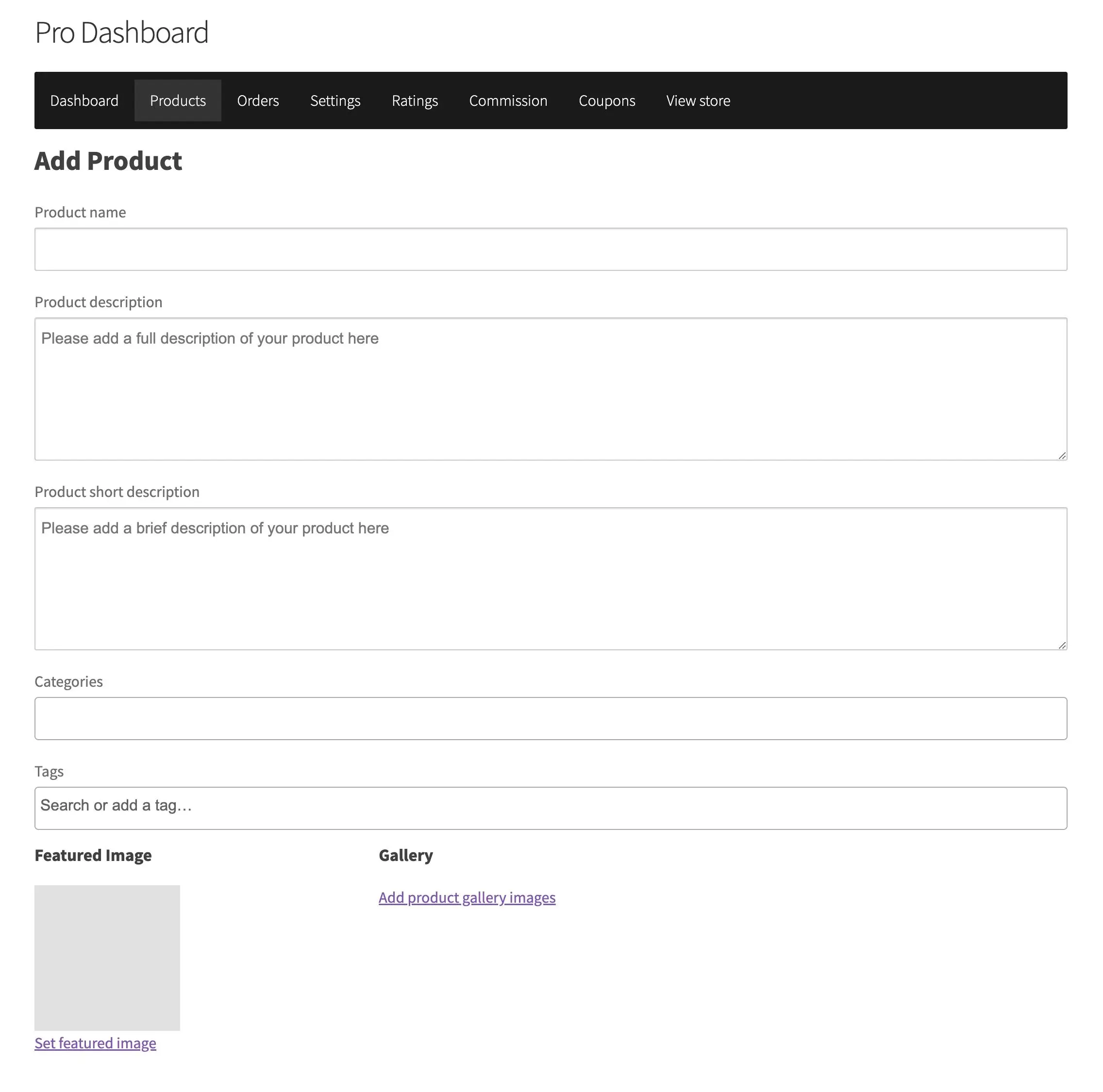
Task: Click the Add Product heading
Action: pyautogui.click(x=108, y=161)
